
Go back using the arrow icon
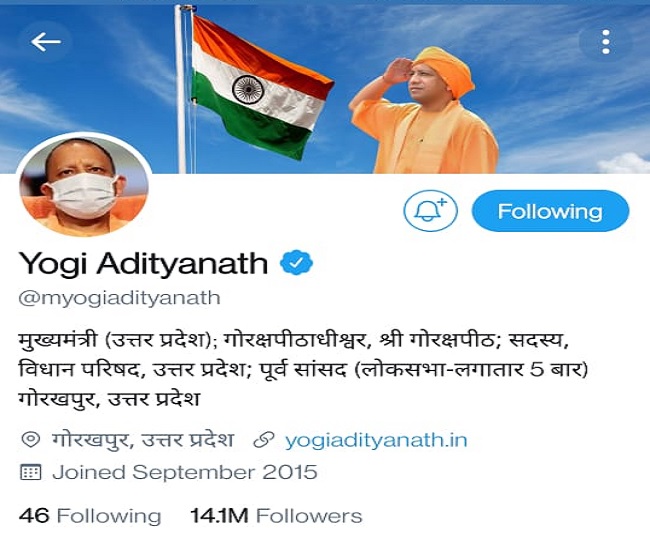pos(46,42)
